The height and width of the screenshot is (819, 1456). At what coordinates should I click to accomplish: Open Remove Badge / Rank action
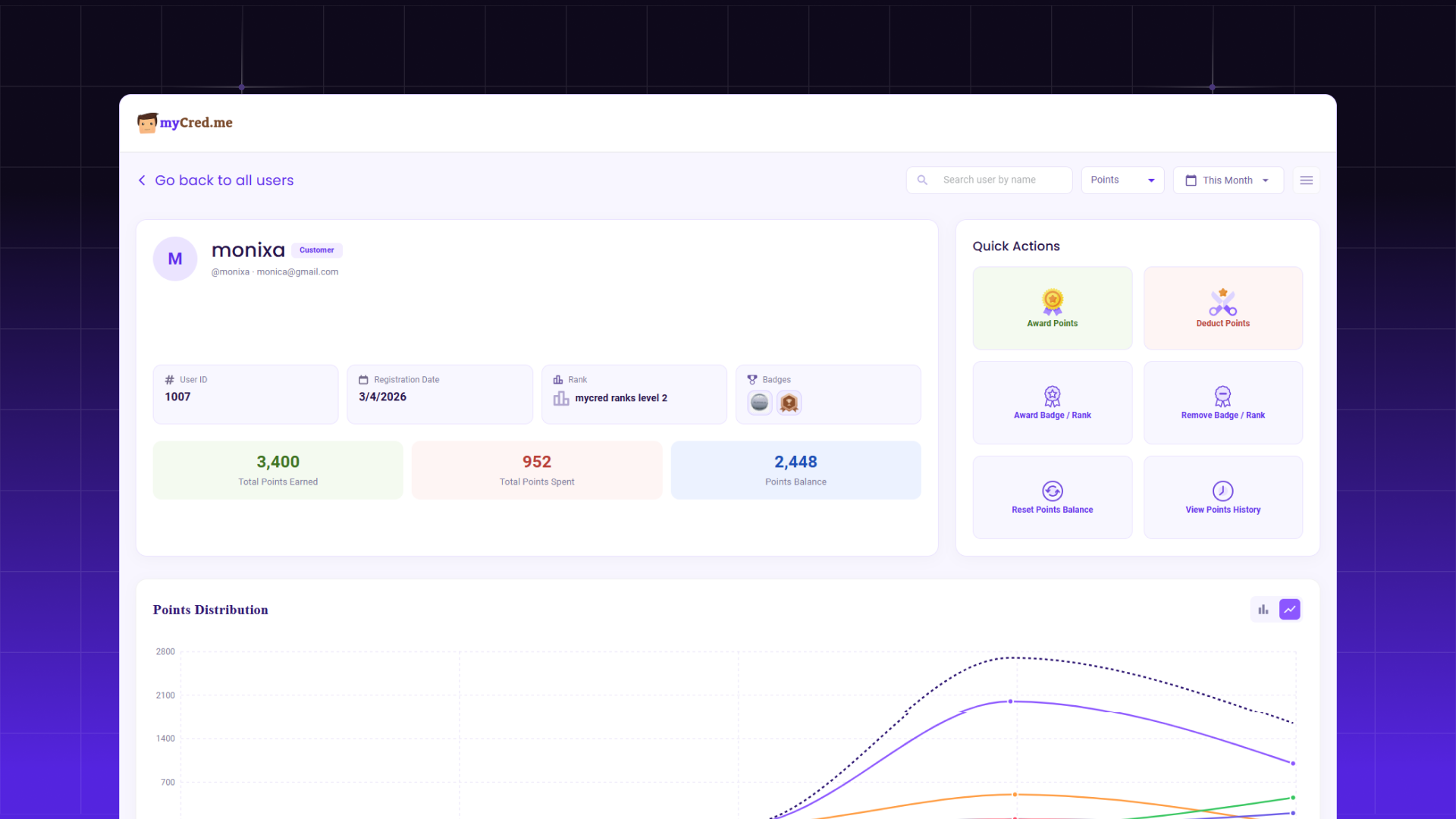point(1222,403)
